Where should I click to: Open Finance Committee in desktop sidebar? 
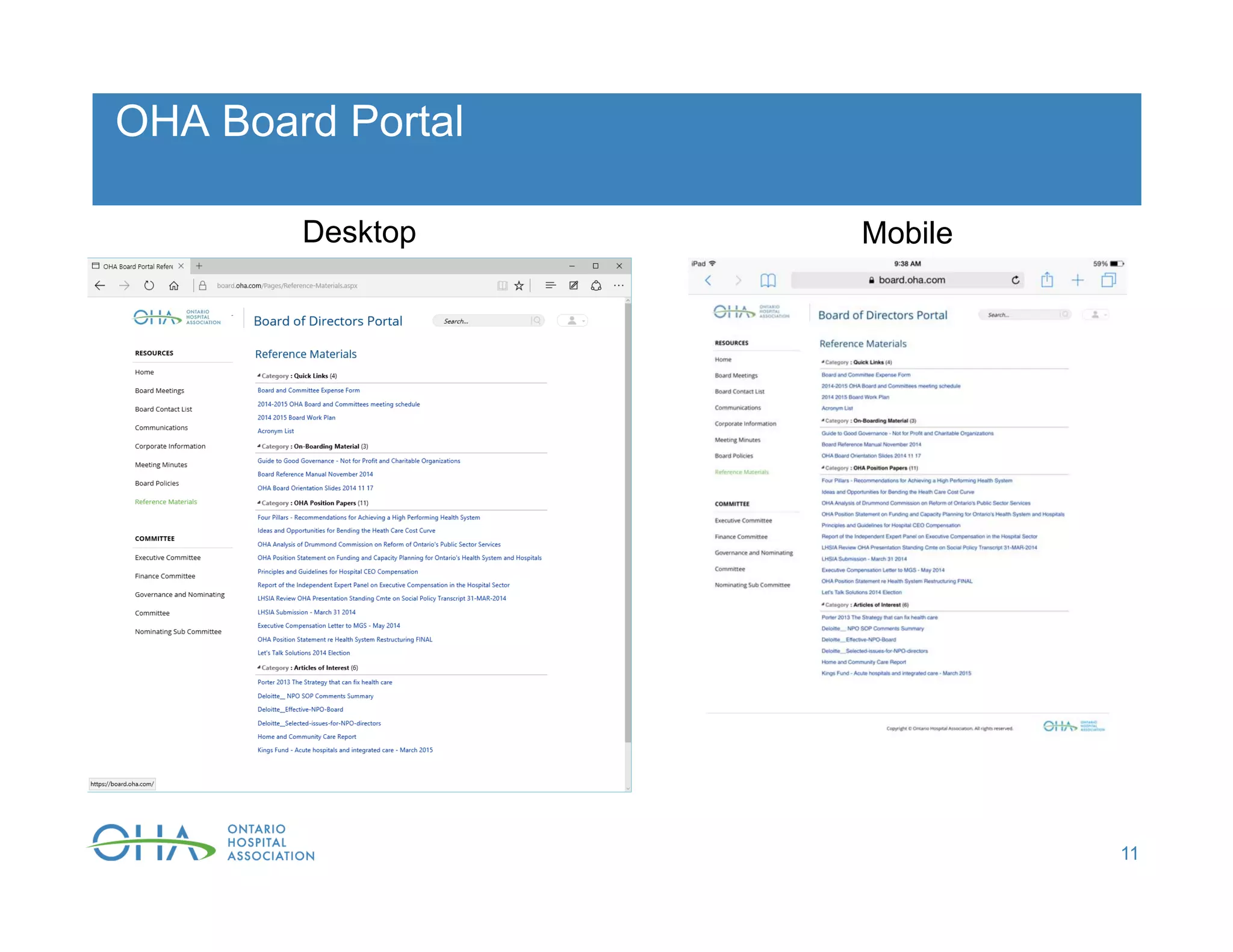point(165,576)
